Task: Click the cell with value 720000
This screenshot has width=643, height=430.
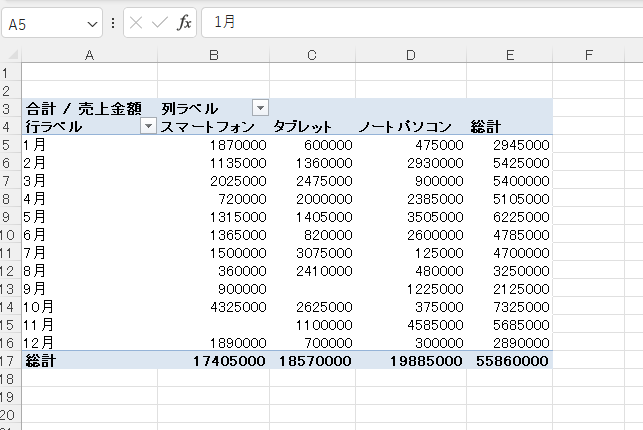Action: pyautogui.click(x=214, y=199)
